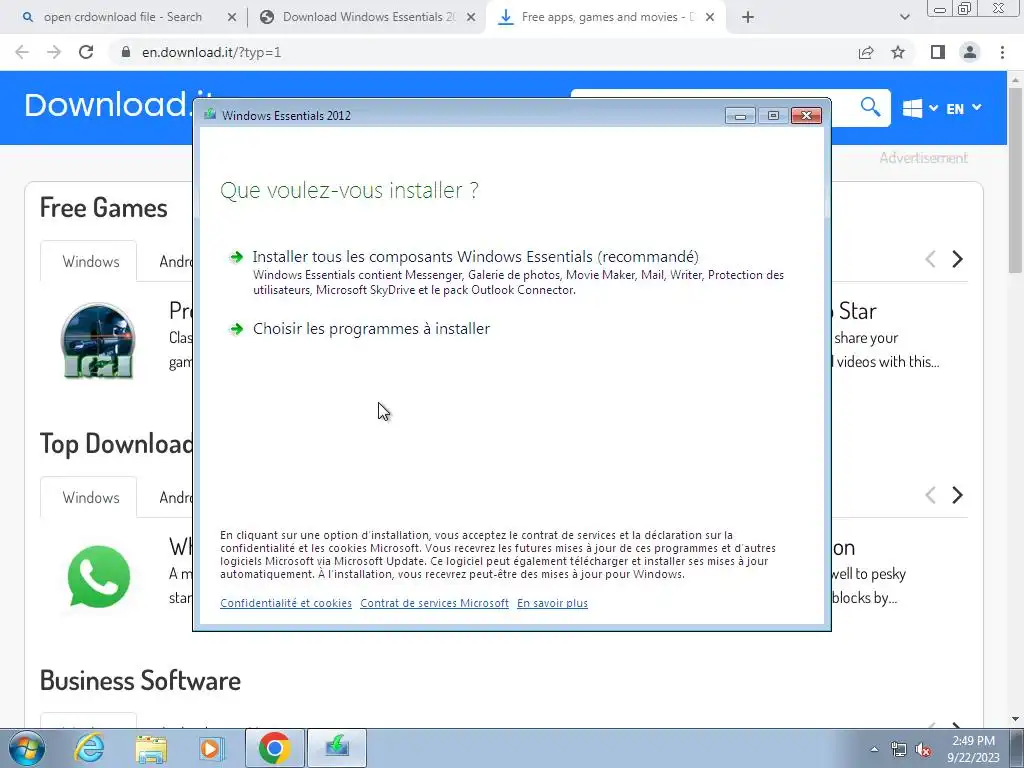1024x768 pixels.
Task: Switch to Download Windows Essentials browser tab
Action: point(368,17)
